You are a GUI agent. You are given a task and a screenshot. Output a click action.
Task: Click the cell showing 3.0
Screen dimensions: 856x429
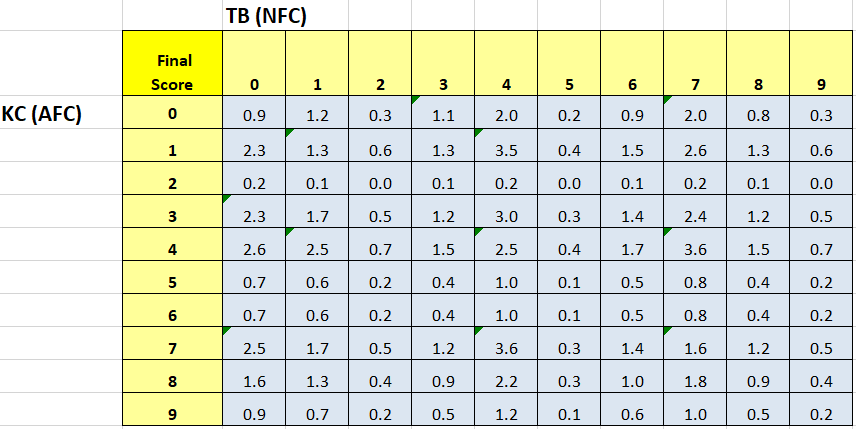[506, 216]
